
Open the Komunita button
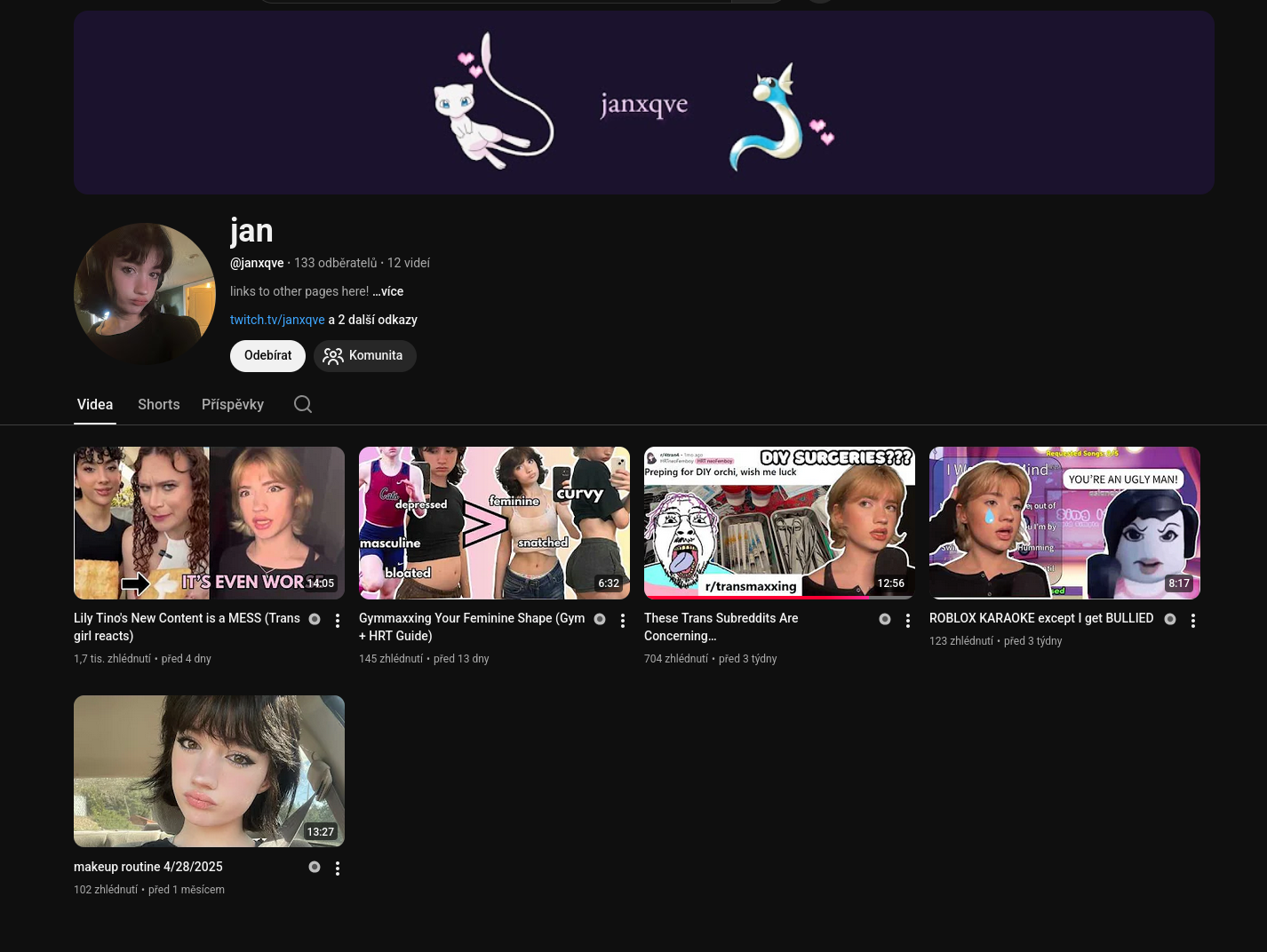point(364,355)
